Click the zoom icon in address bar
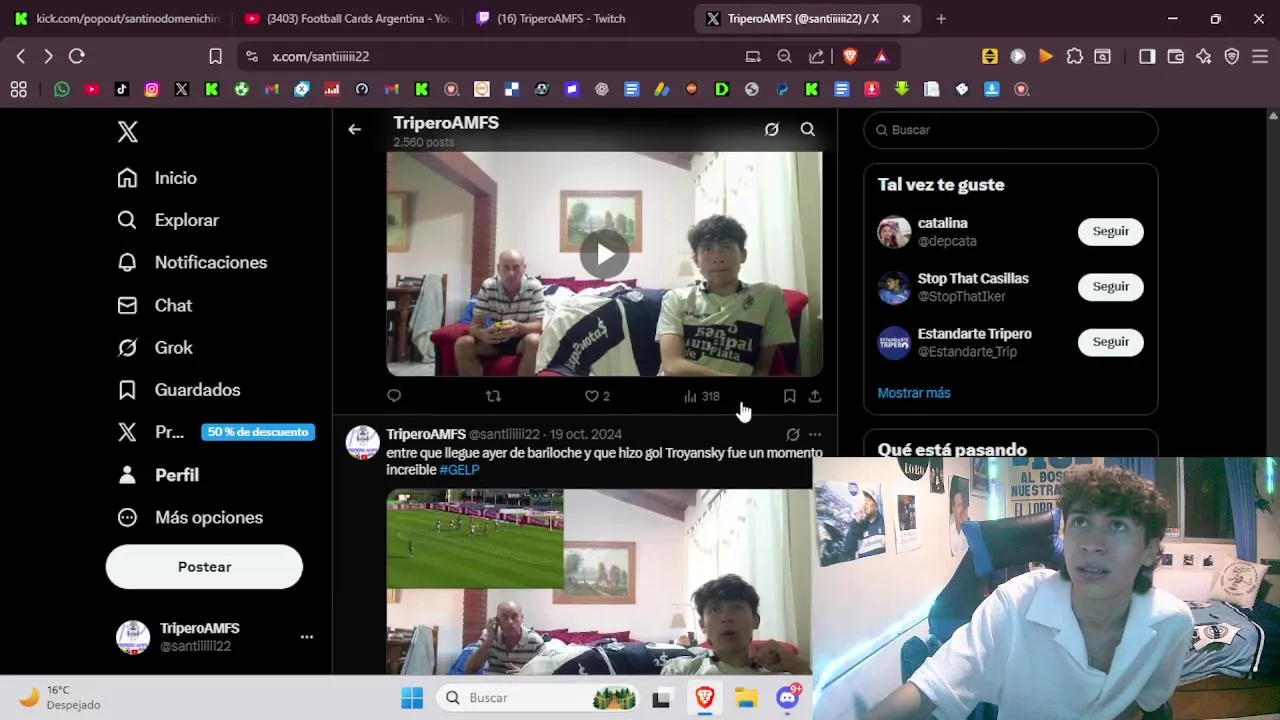1280x720 pixels. pos(785,57)
